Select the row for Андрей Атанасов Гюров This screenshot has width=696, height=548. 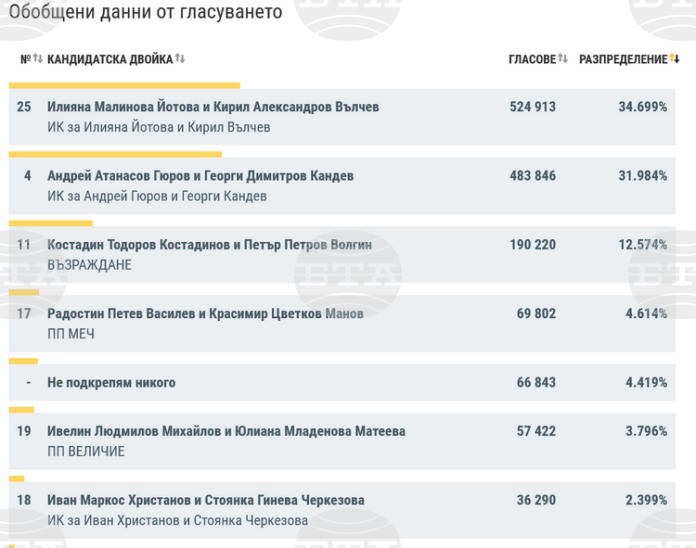pyautogui.click(x=342, y=185)
